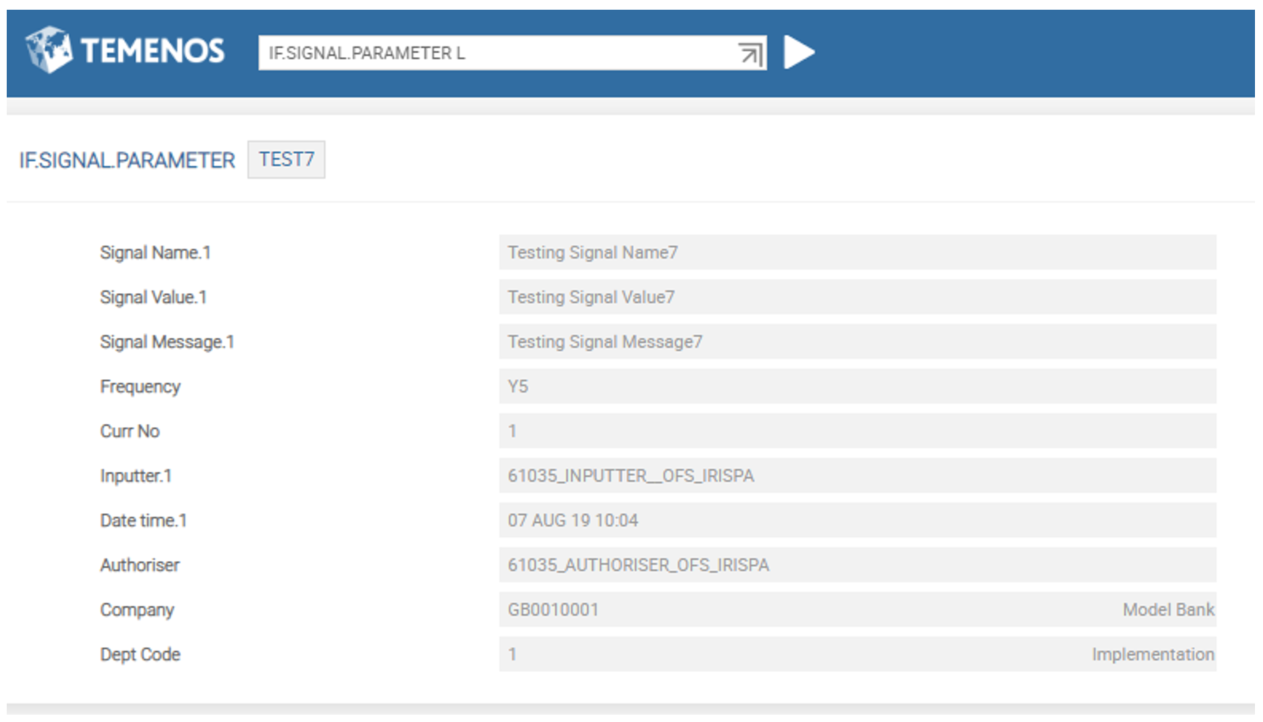The width and height of the screenshot is (1263, 722).
Task: Click the Curr No value field
Action: 856,431
